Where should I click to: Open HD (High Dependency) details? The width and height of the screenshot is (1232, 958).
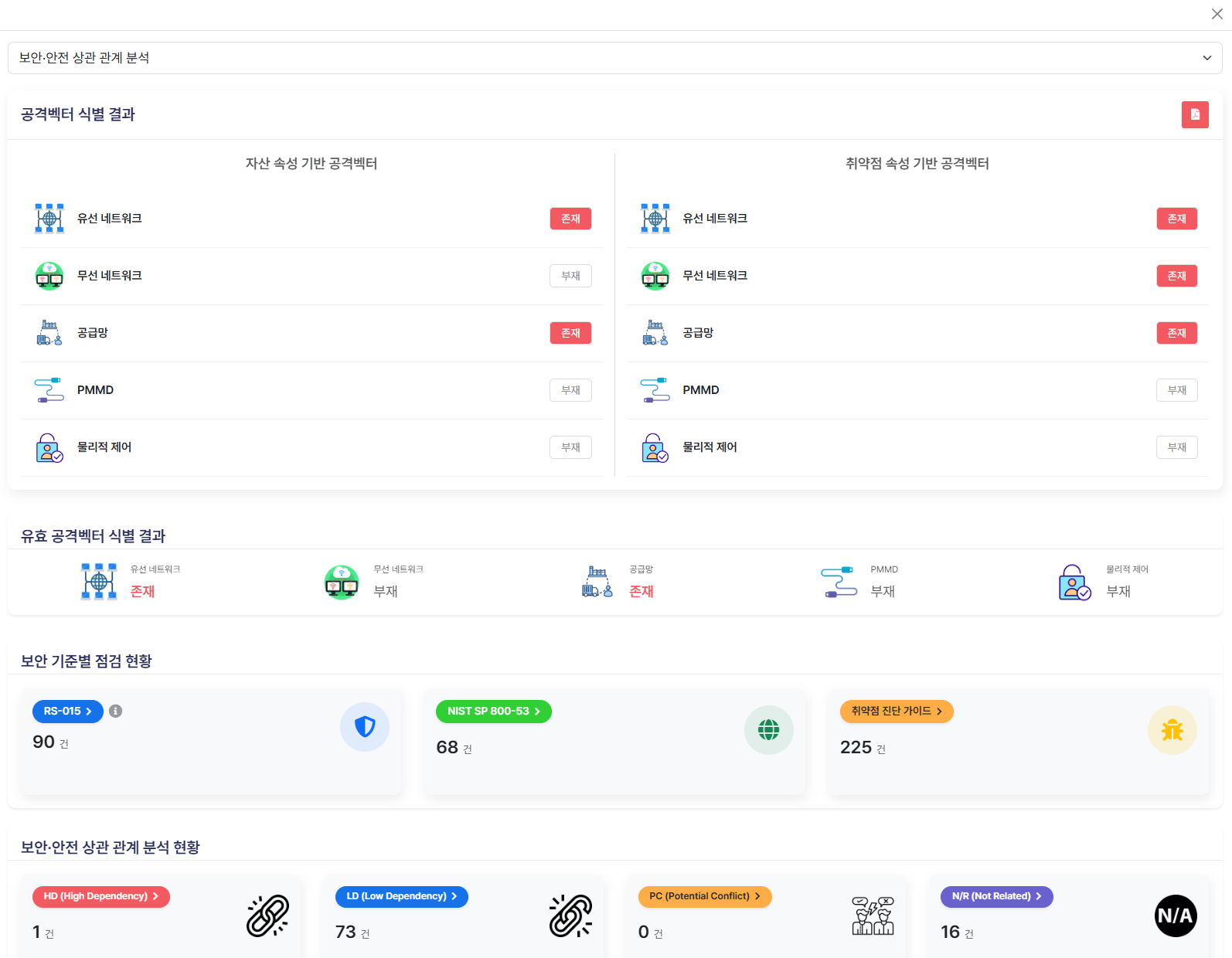(101, 897)
